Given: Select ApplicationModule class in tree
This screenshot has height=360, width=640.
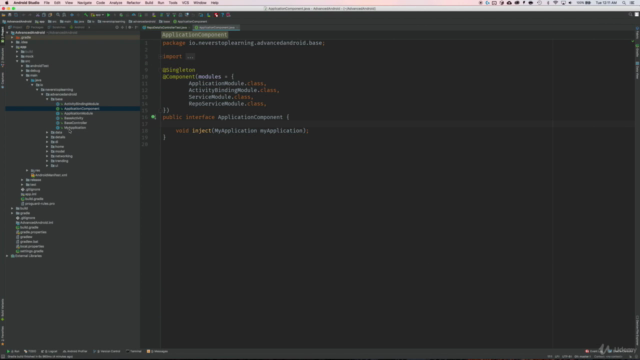Looking at the screenshot, I should coord(78,113).
